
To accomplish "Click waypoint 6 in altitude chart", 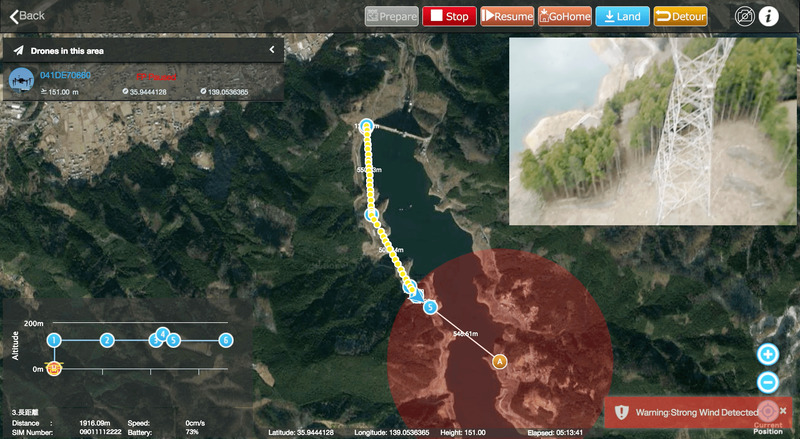I will click(226, 340).
